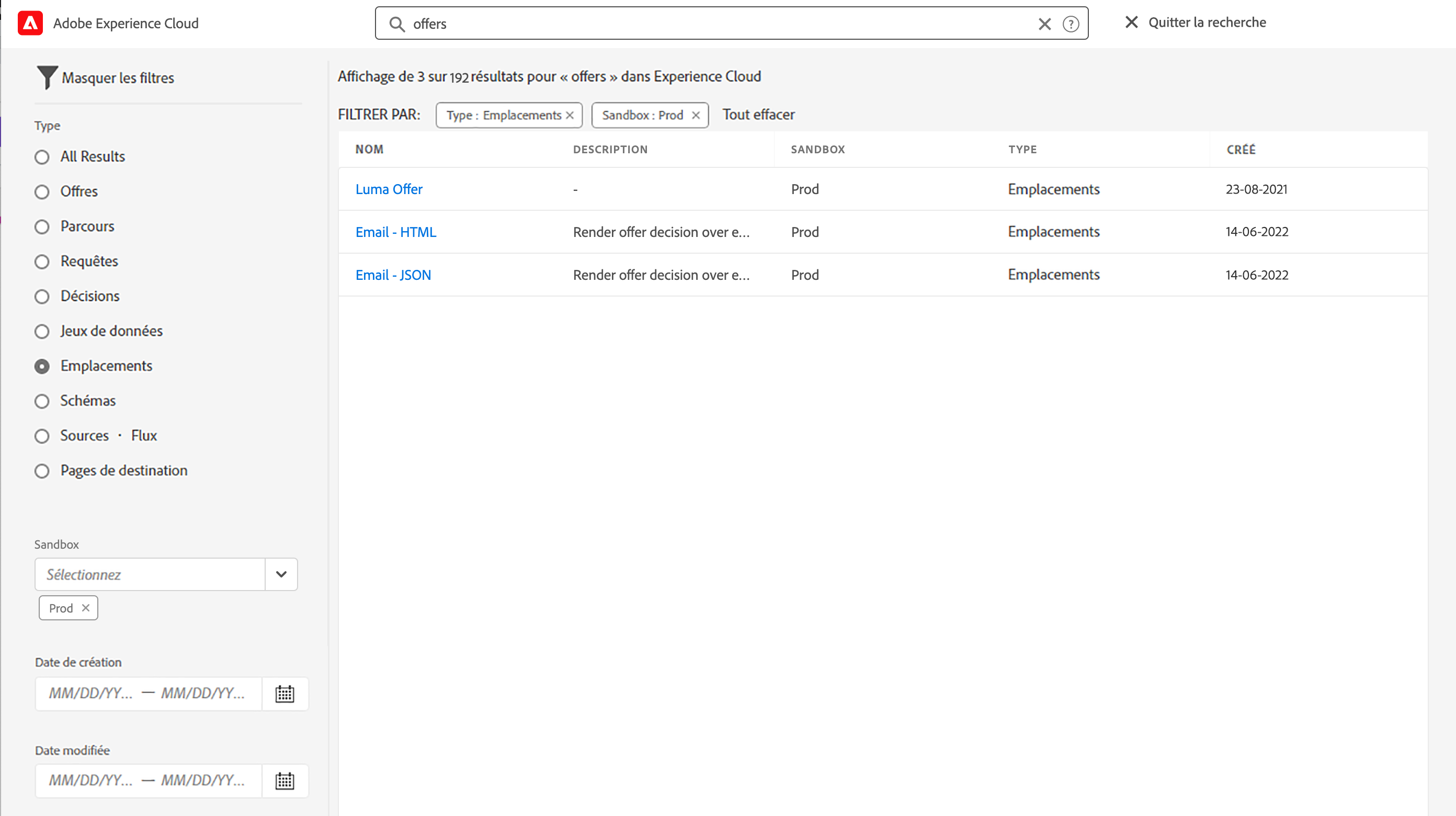
Task: Select the Offres type filter
Action: [42, 191]
